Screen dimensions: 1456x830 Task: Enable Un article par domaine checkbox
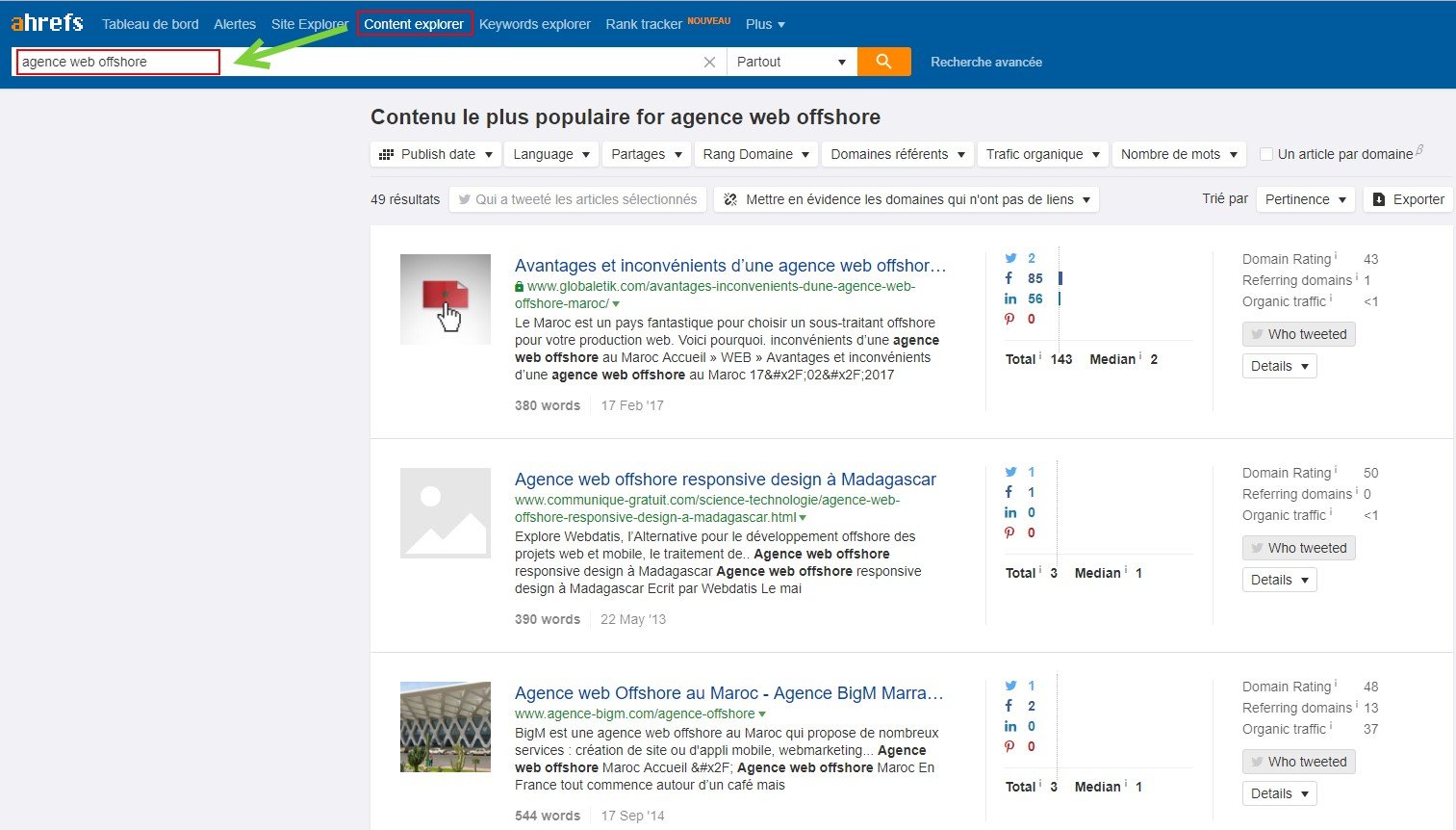(x=1266, y=154)
